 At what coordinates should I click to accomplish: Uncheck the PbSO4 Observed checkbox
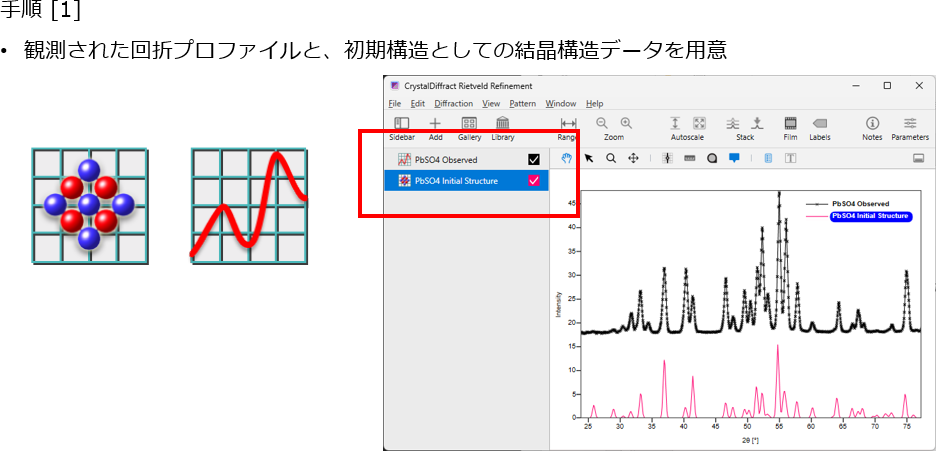534,159
